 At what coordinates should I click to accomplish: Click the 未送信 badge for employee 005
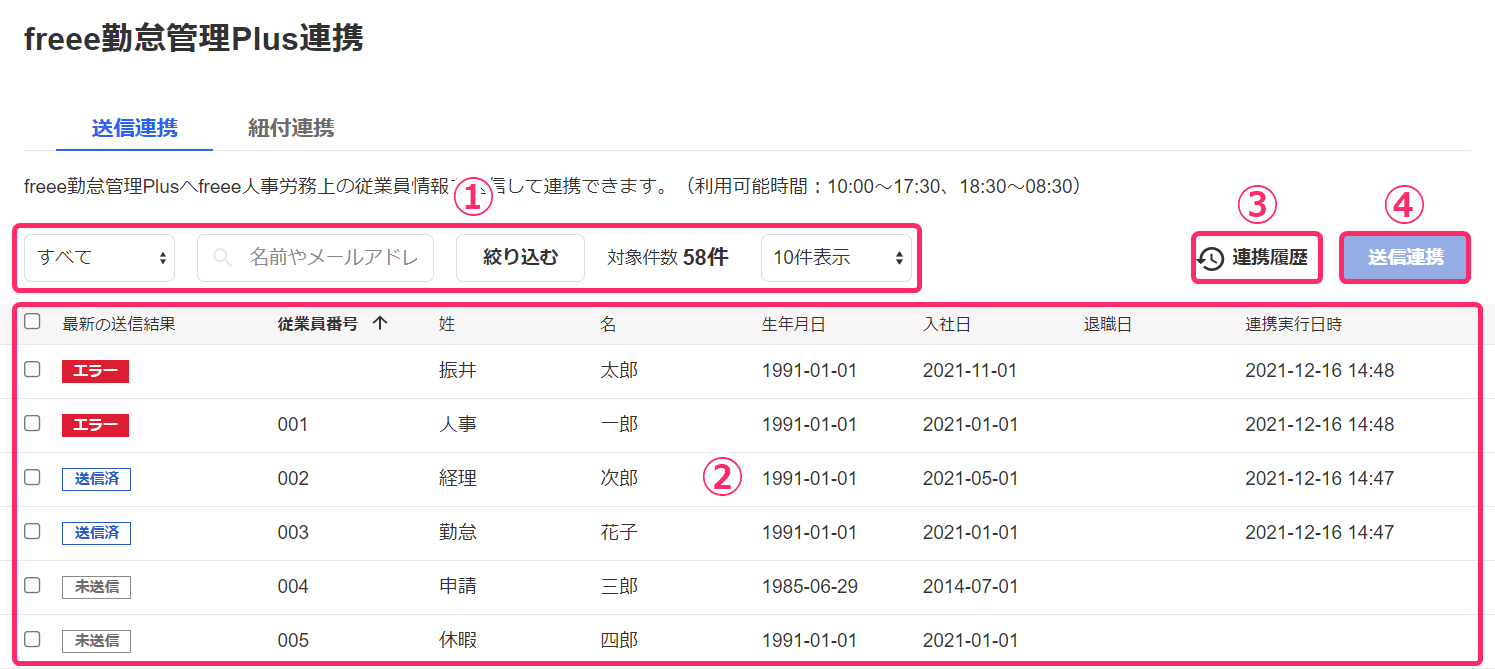[96, 641]
